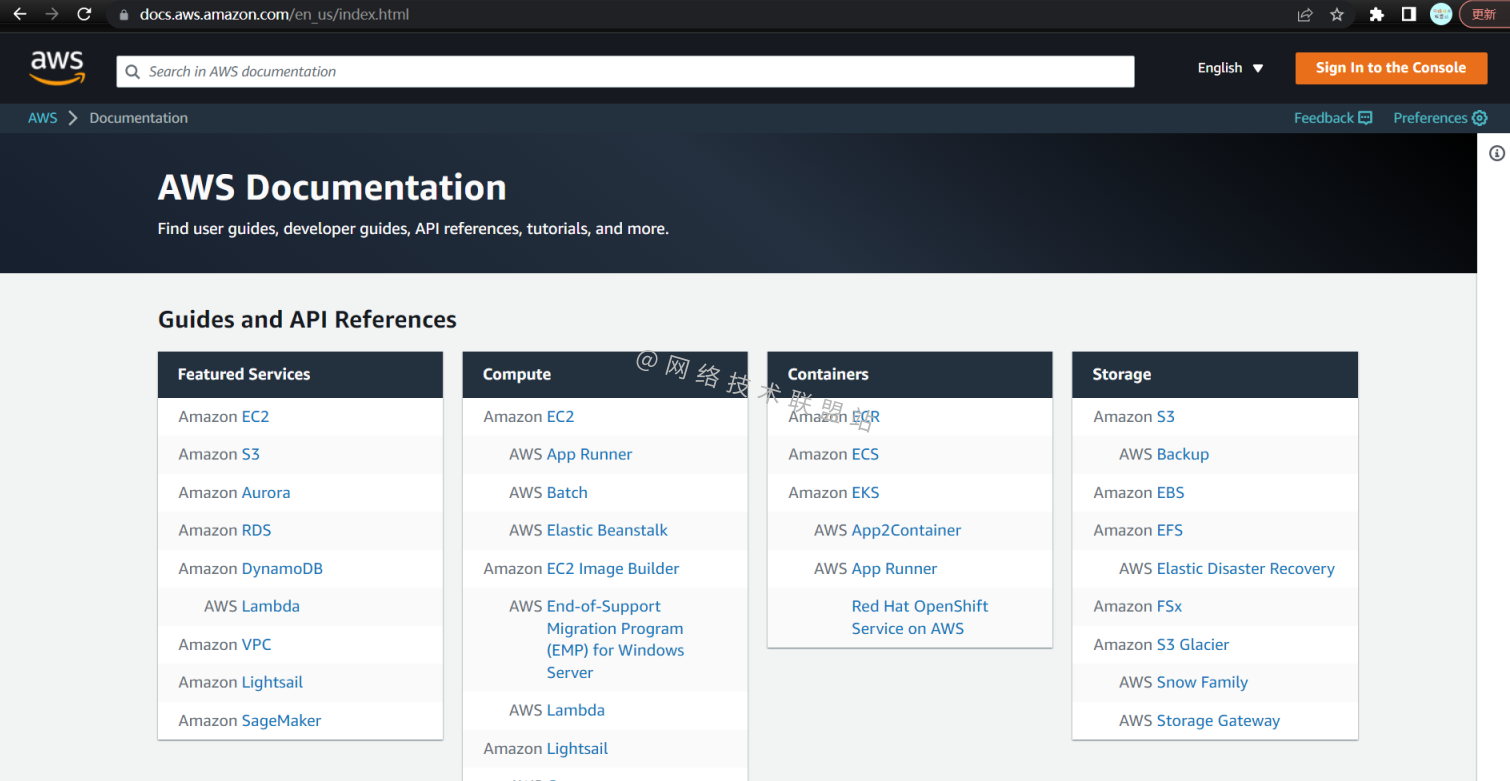Click the Guides and API References heading
The image size is (1510, 781).
click(307, 320)
